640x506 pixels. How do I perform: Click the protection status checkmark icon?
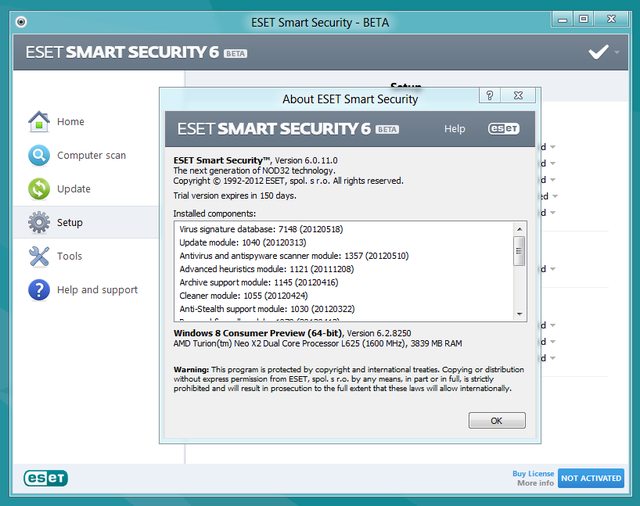point(599,52)
